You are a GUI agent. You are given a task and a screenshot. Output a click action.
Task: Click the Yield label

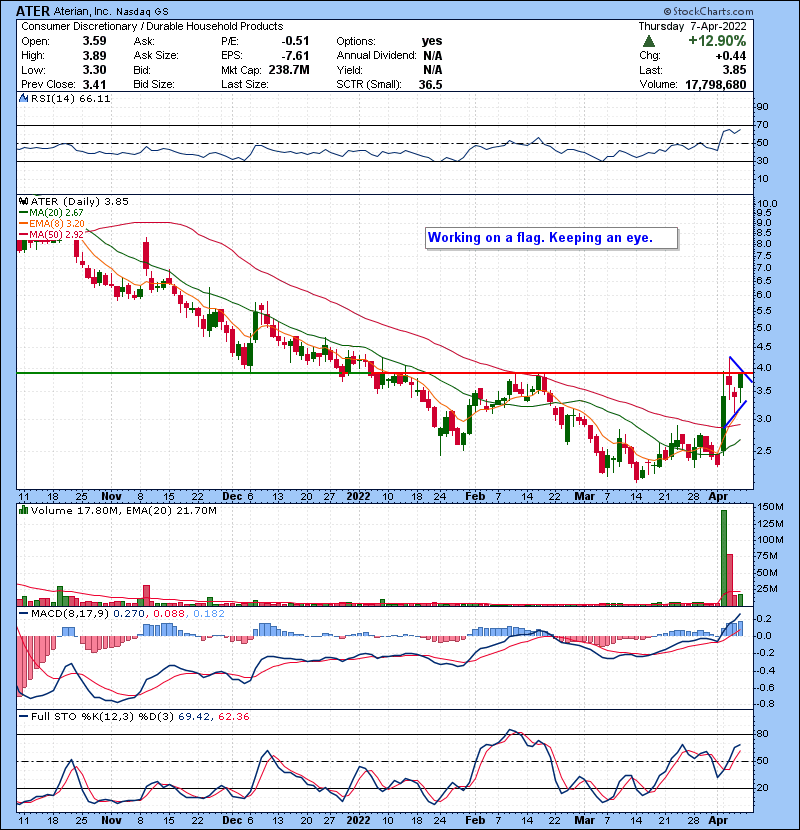[x=349, y=70]
